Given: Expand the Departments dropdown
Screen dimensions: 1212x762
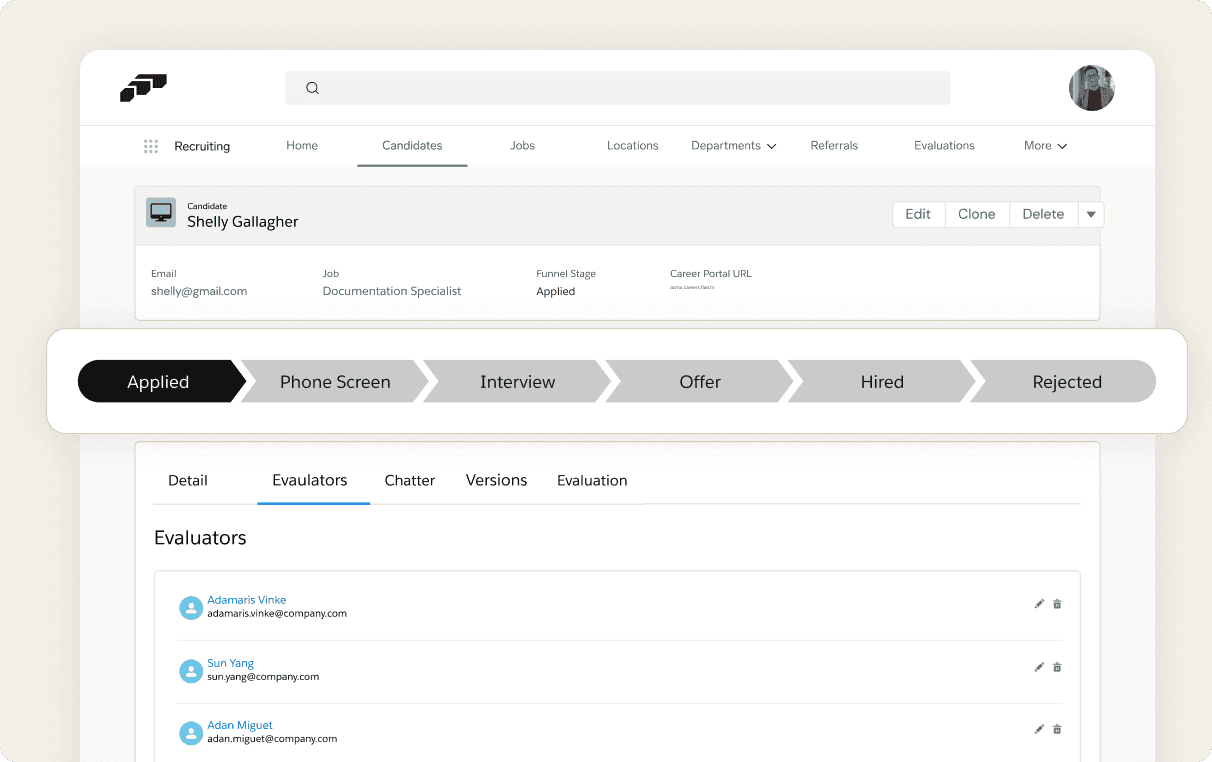Looking at the screenshot, I should coord(734,146).
